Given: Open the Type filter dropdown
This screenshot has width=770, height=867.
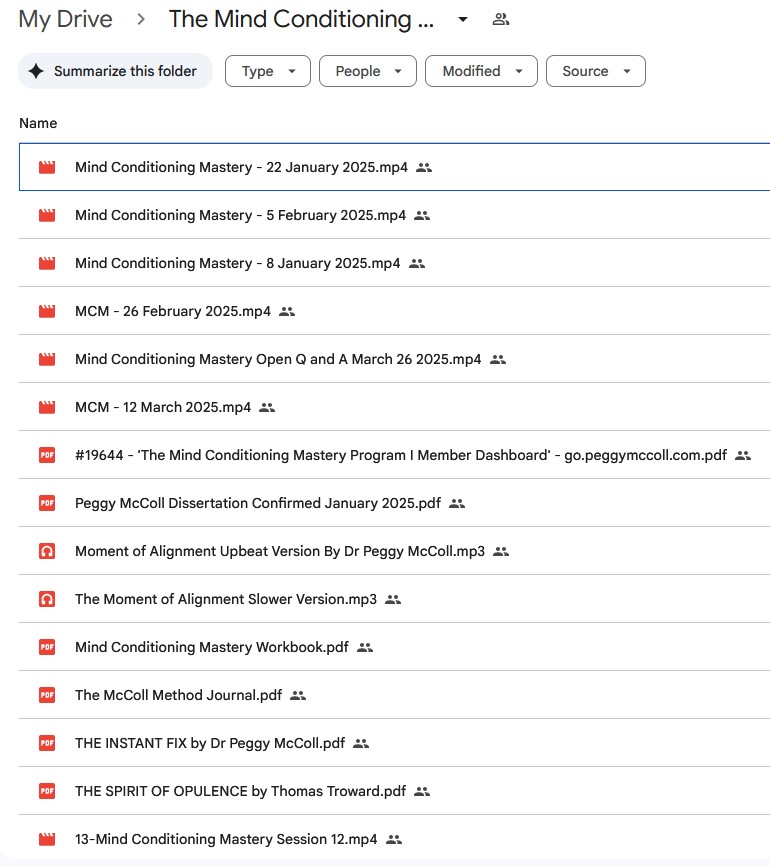Looking at the screenshot, I should (x=268, y=71).
